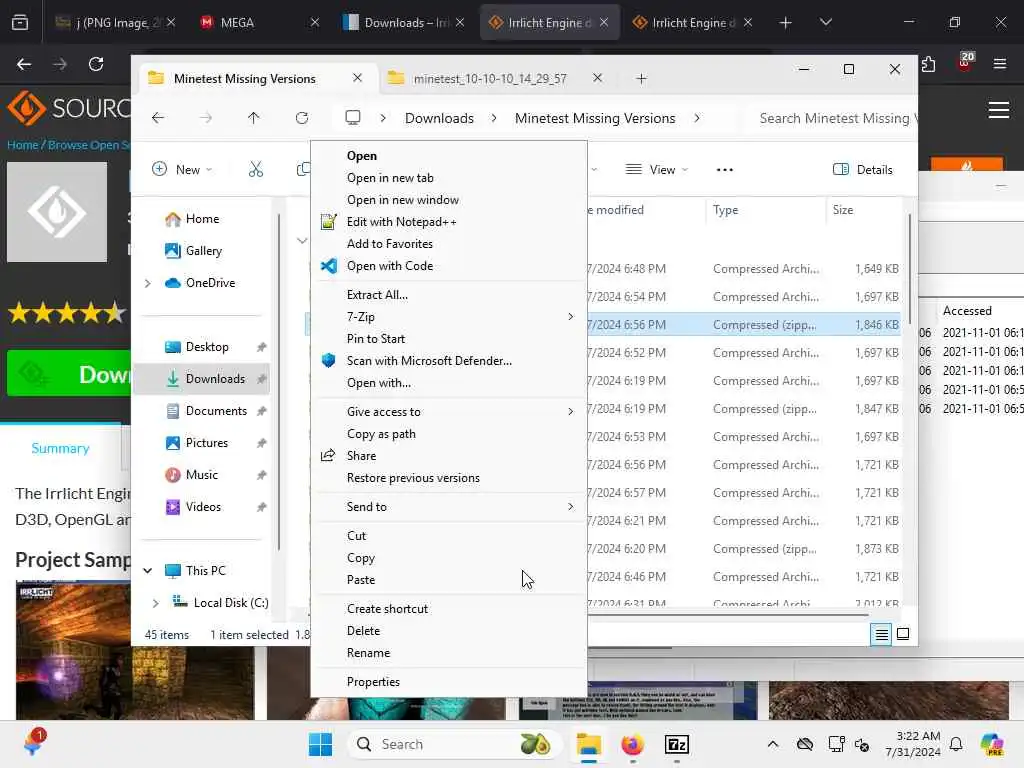Open the New dropdown in Explorer

point(182,170)
